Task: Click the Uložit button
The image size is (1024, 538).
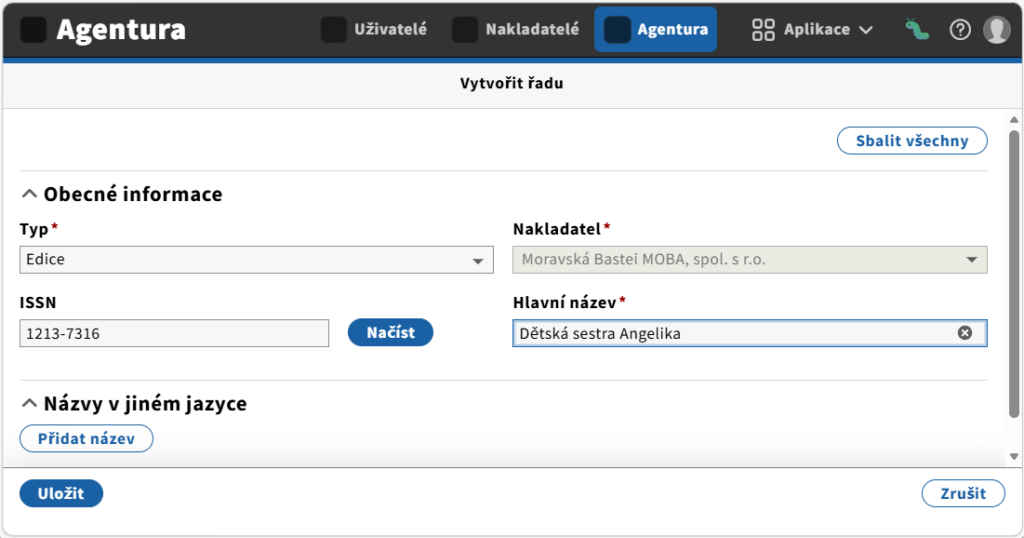Action: (61, 494)
